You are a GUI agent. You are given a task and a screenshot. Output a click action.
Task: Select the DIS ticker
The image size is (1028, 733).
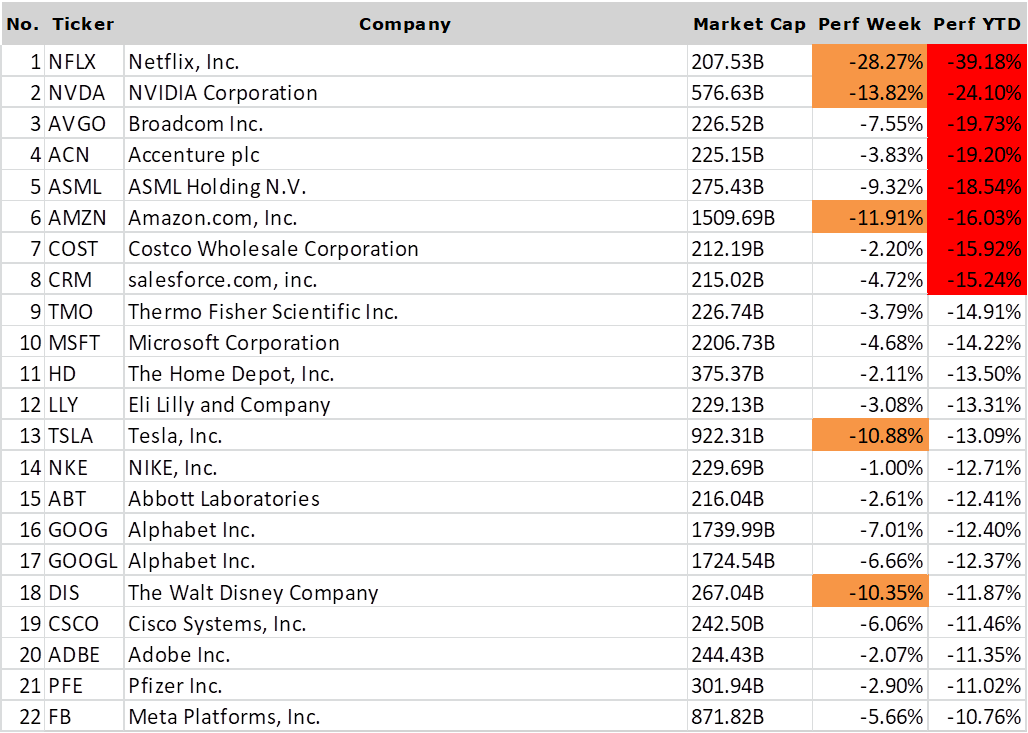click(x=64, y=593)
